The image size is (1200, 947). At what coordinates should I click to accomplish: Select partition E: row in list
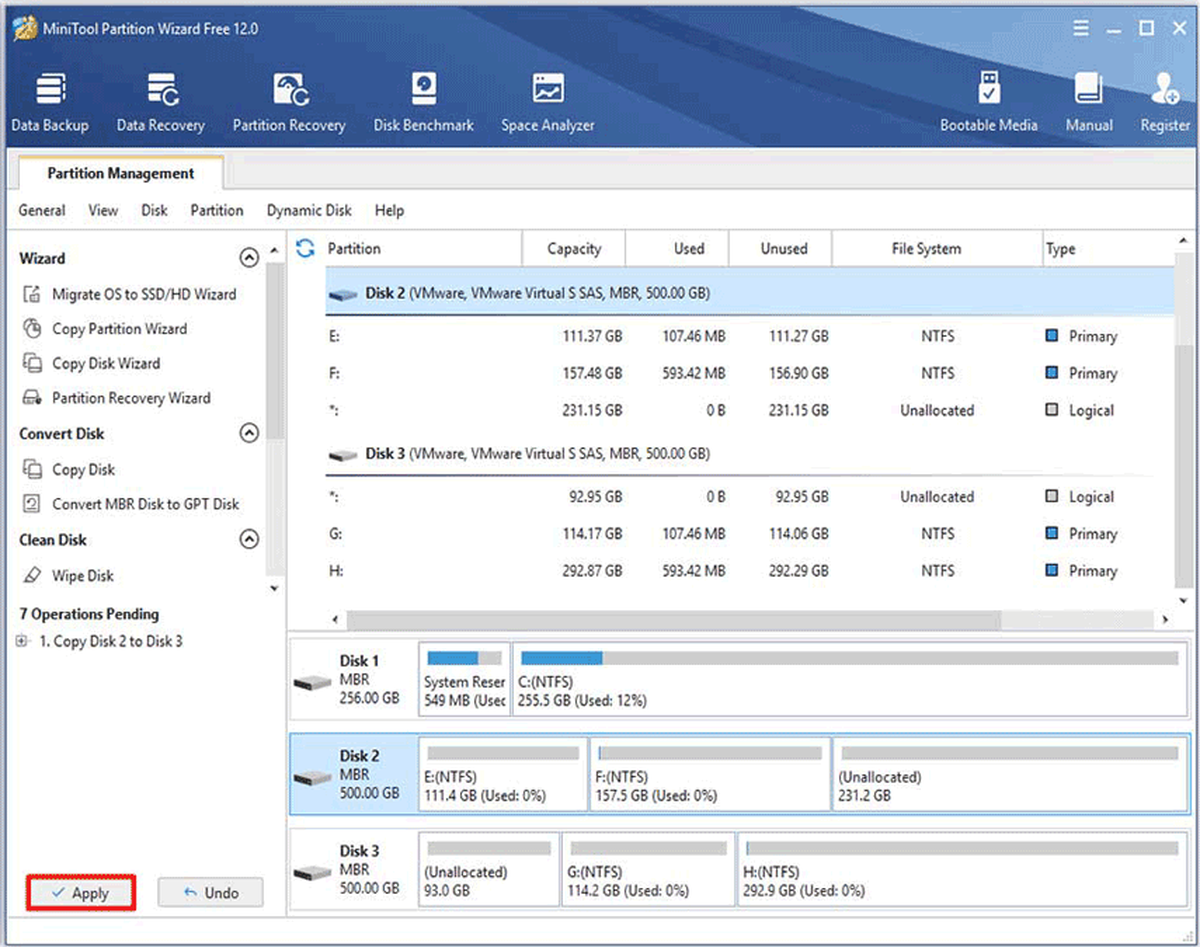[748, 336]
